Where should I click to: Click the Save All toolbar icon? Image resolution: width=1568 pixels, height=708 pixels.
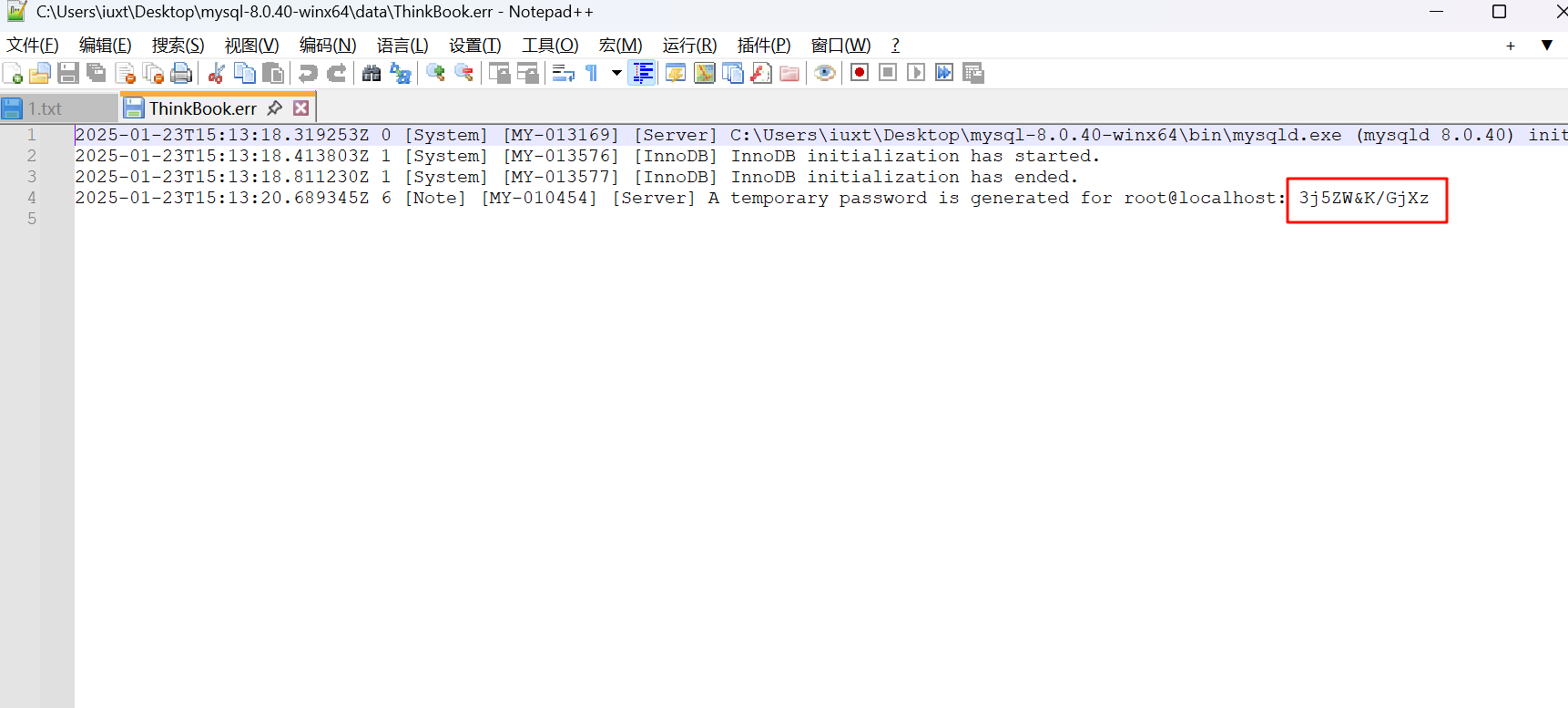[97, 74]
